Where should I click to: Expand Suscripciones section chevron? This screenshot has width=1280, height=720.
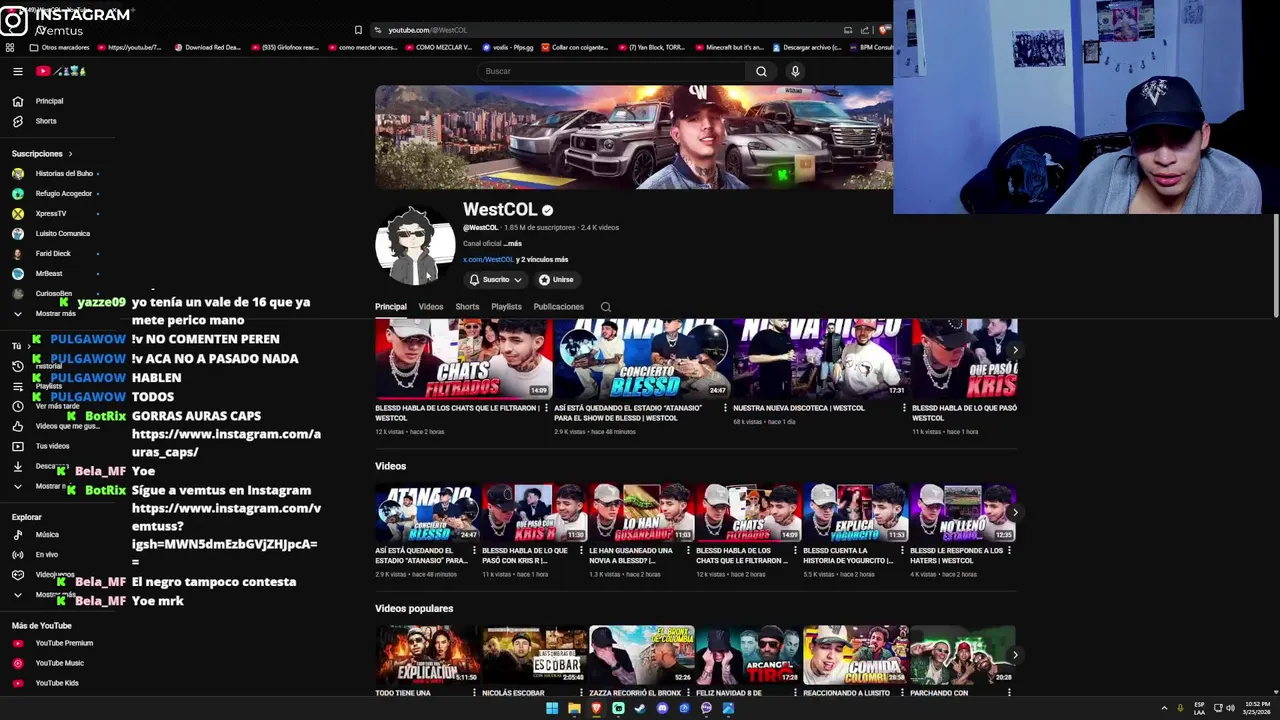click(70, 154)
